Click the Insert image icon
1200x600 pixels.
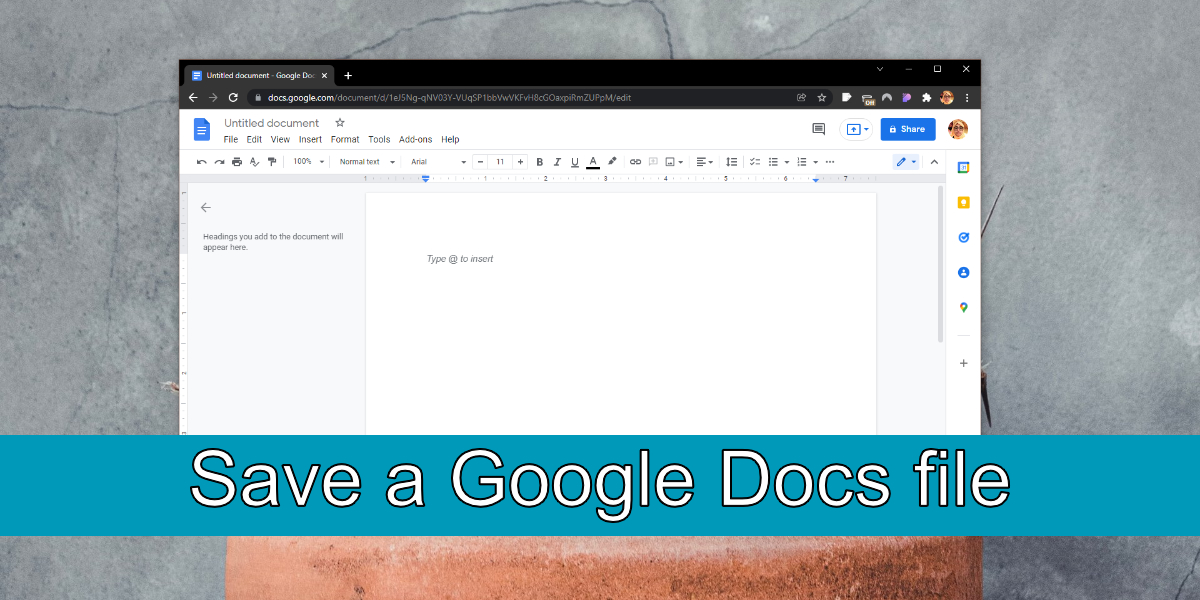point(670,162)
